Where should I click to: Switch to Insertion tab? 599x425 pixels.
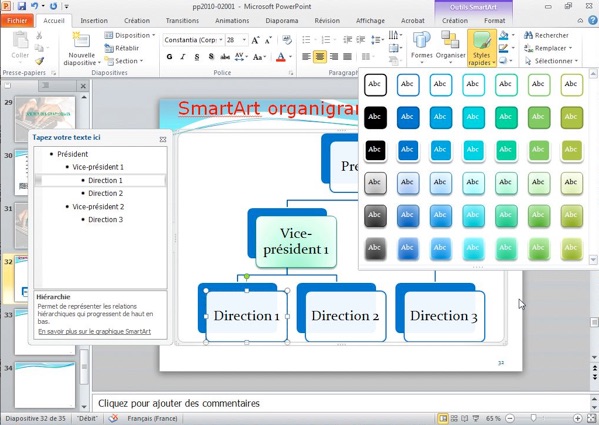(94, 21)
